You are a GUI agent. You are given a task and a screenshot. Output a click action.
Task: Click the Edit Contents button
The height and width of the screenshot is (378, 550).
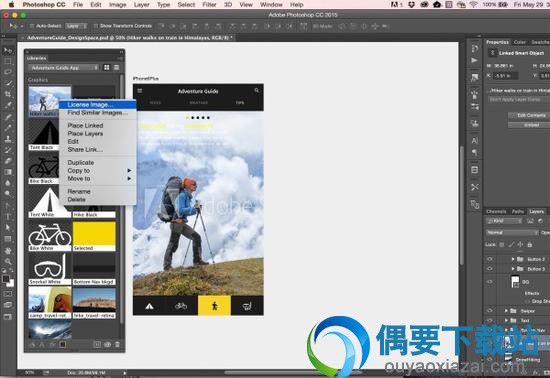point(531,115)
